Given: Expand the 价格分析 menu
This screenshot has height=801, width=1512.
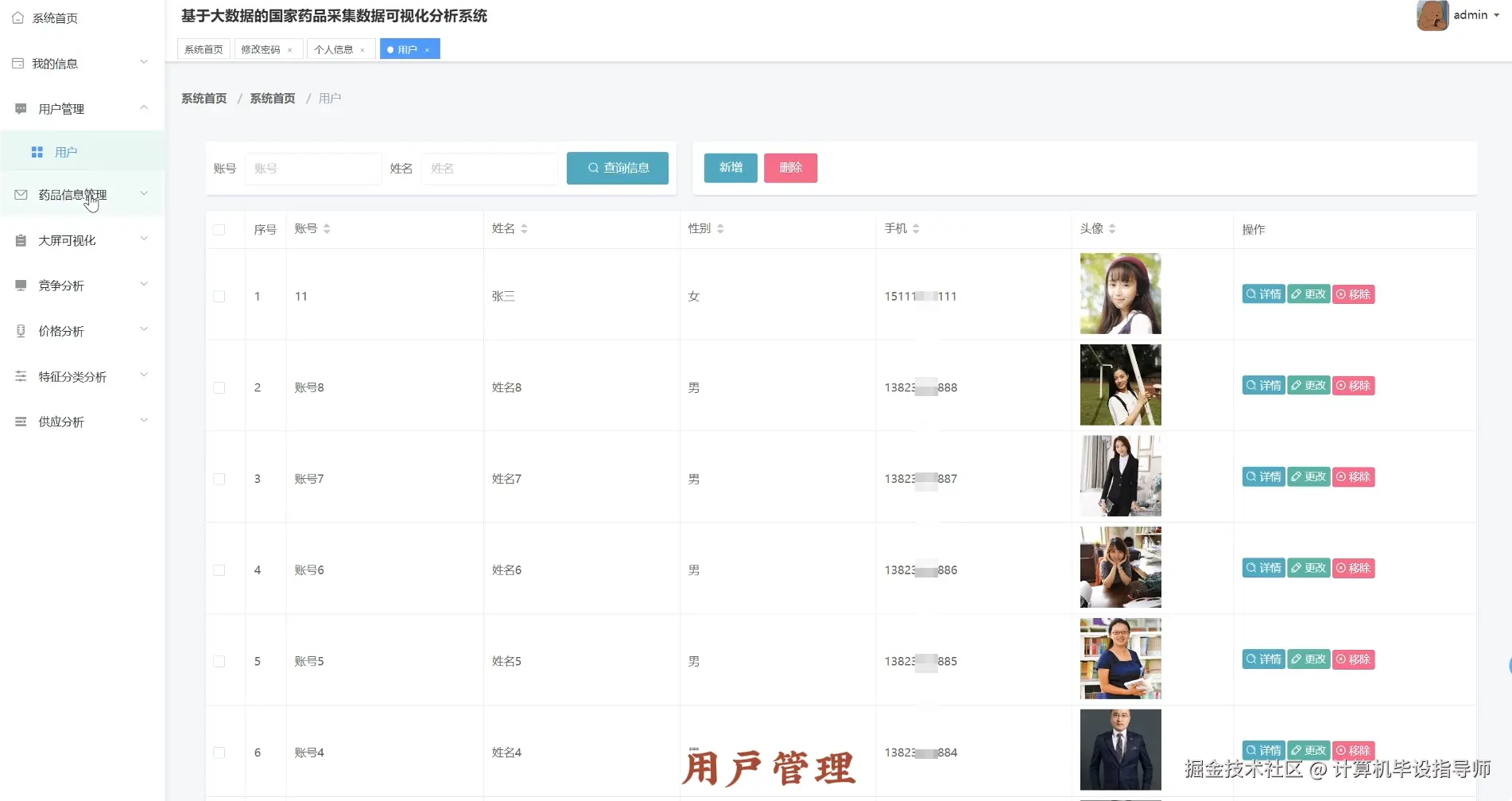Looking at the screenshot, I should tap(144, 329).
